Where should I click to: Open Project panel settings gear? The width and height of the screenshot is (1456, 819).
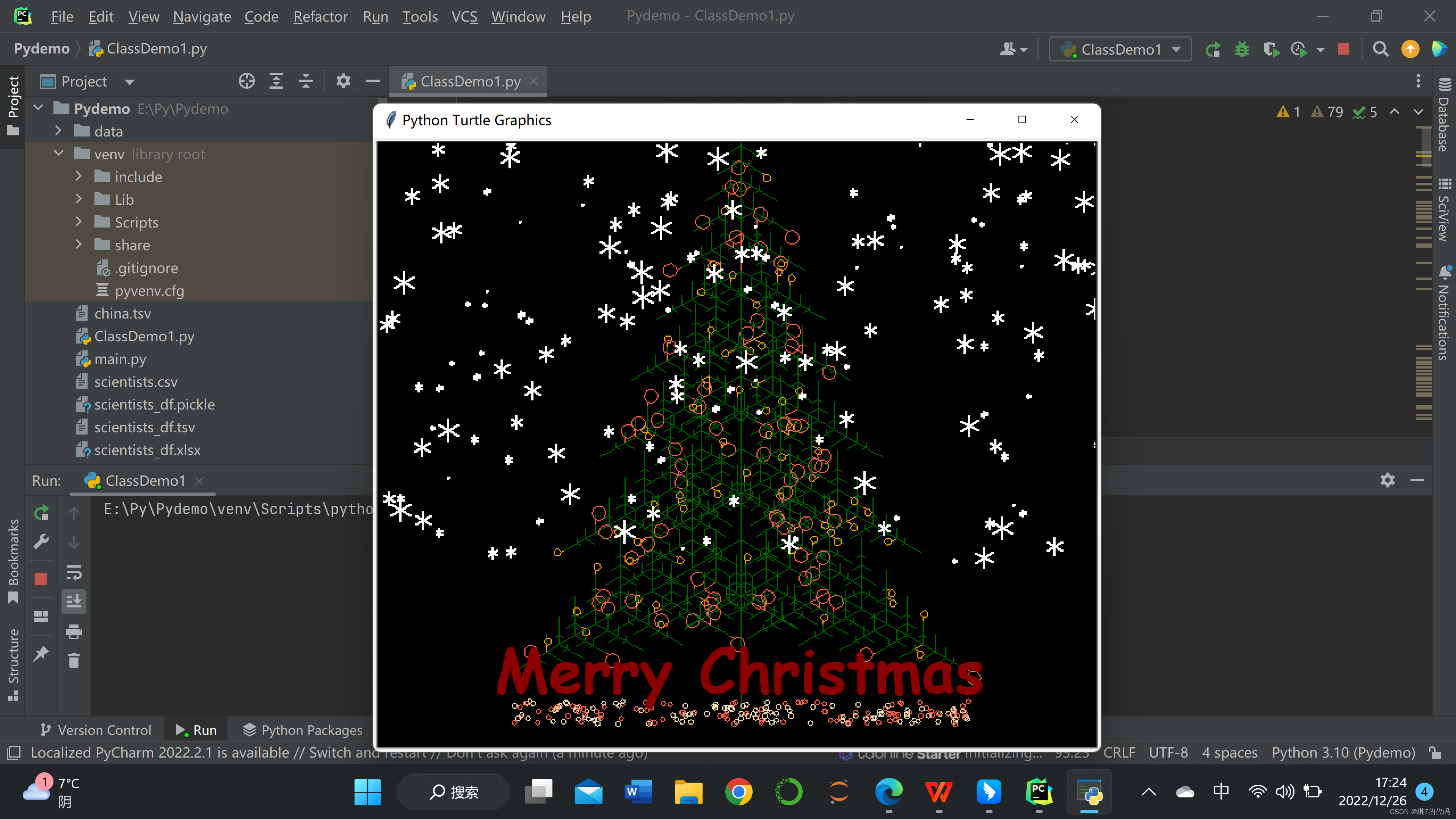343,82
